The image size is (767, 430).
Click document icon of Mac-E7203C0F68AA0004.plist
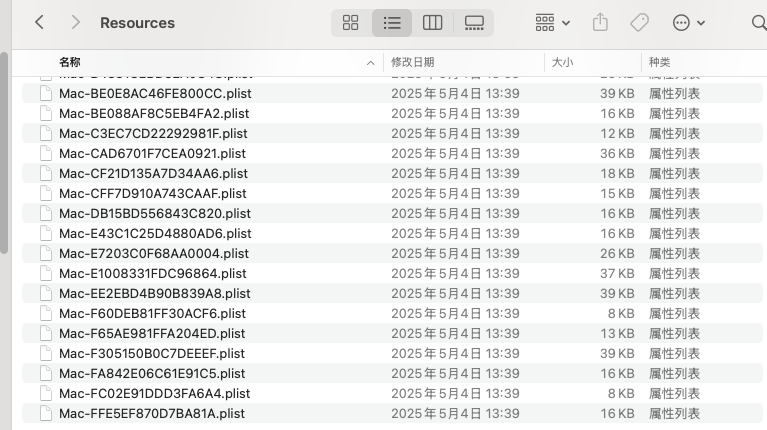coord(46,254)
